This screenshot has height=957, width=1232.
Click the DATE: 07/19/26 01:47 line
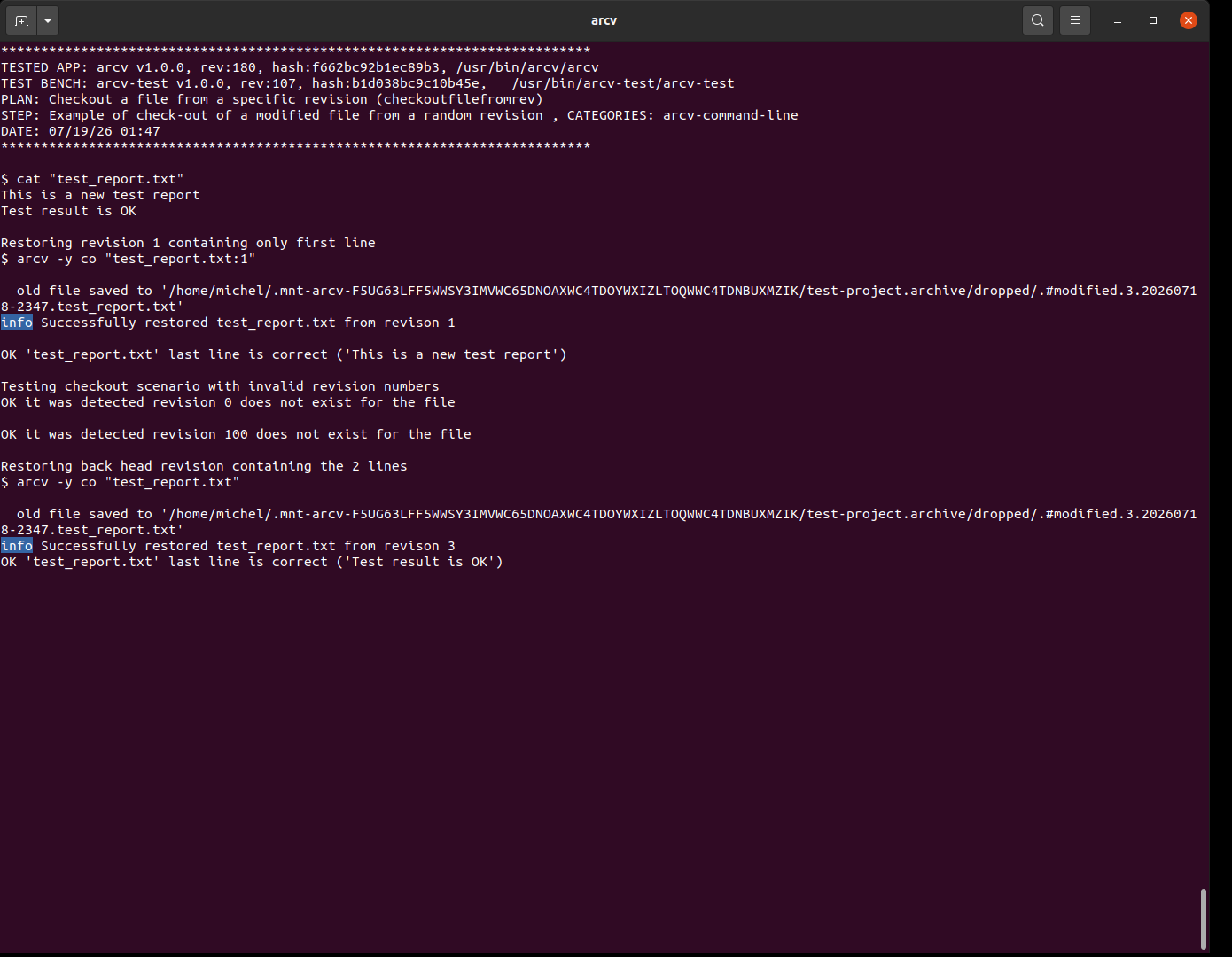click(81, 131)
